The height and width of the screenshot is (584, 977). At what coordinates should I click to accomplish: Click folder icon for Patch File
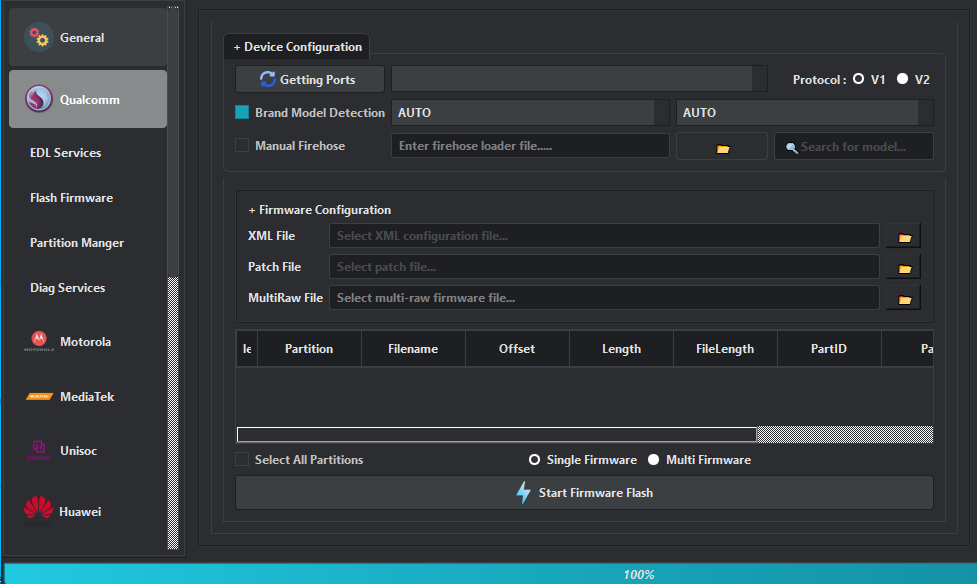tap(903, 268)
